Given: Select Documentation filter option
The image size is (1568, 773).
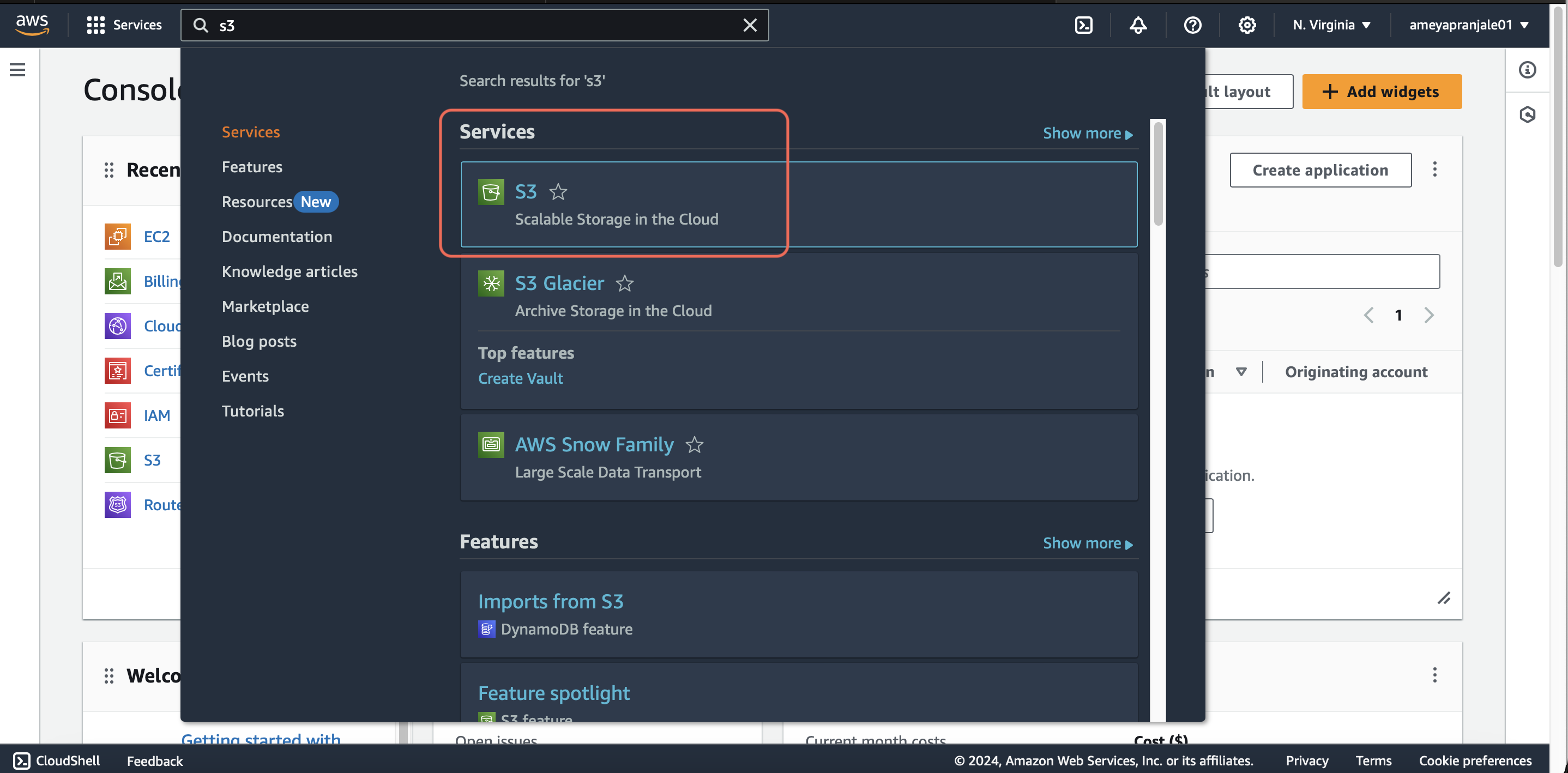Looking at the screenshot, I should pos(277,236).
